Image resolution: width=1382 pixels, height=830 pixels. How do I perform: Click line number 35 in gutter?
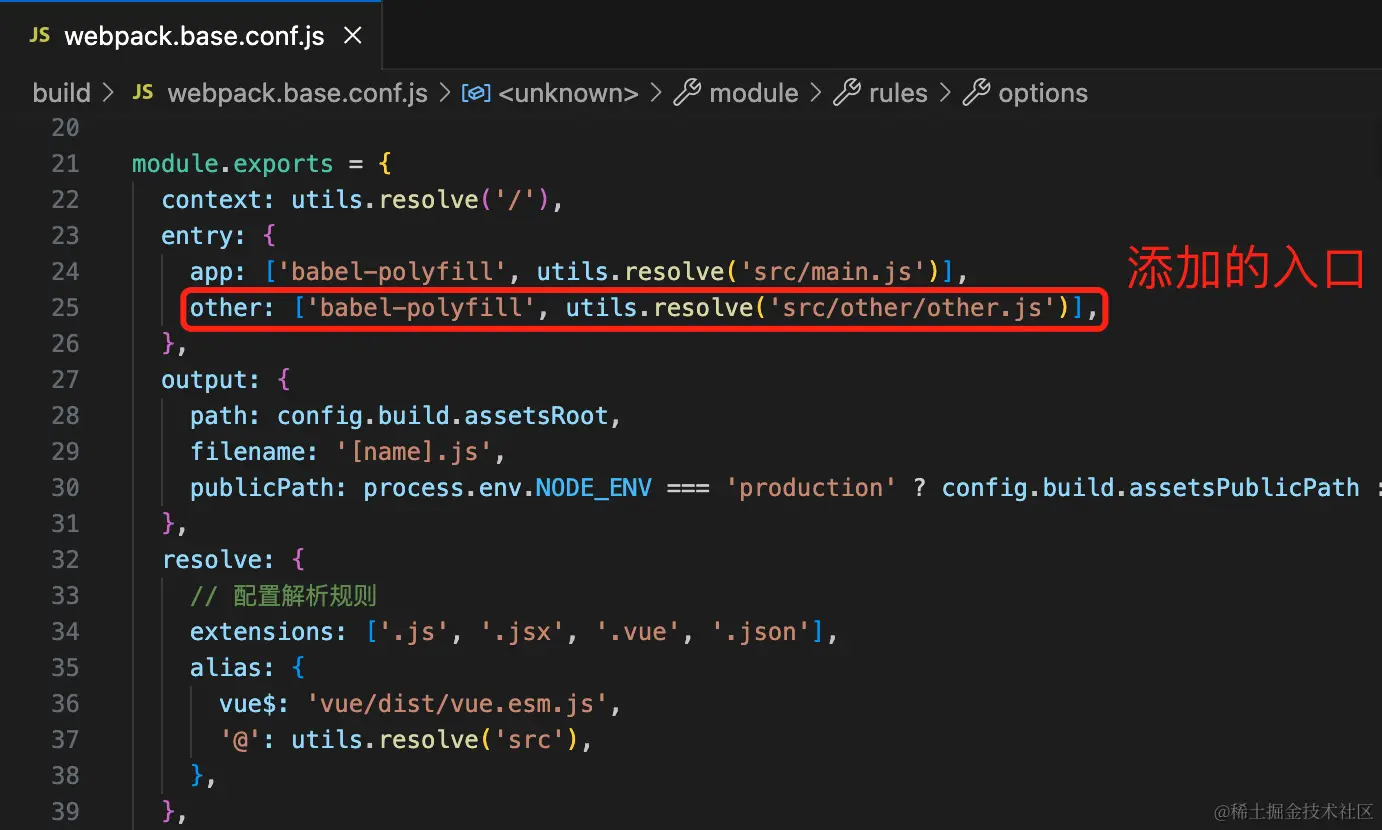[x=65, y=668]
